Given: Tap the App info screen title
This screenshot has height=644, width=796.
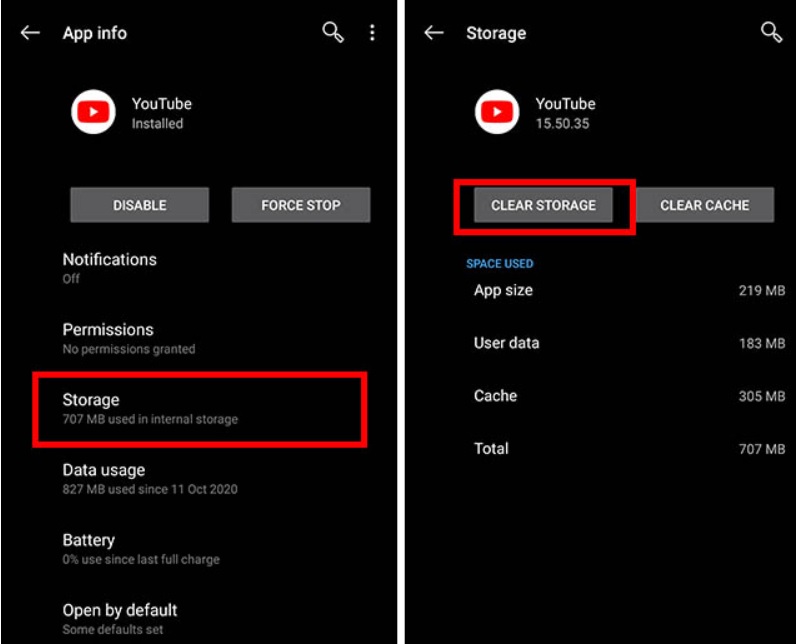Looking at the screenshot, I should coord(95,33).
